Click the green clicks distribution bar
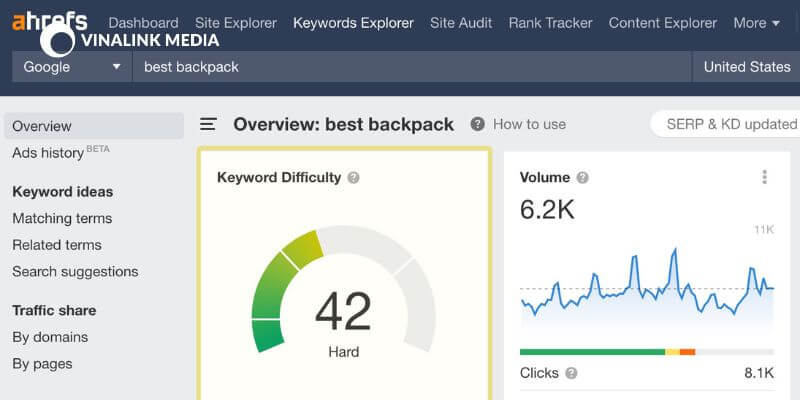Image resolution: width=800 pixels, height=400 pixels. pyautogui.click(x=592, y=352)
